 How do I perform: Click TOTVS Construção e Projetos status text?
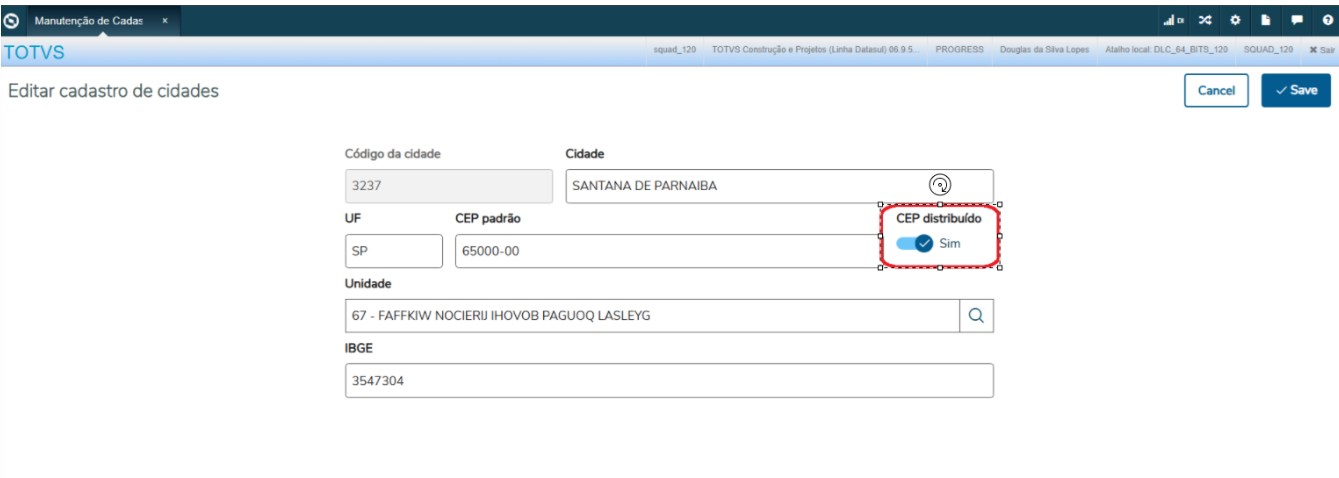point(815,49)
